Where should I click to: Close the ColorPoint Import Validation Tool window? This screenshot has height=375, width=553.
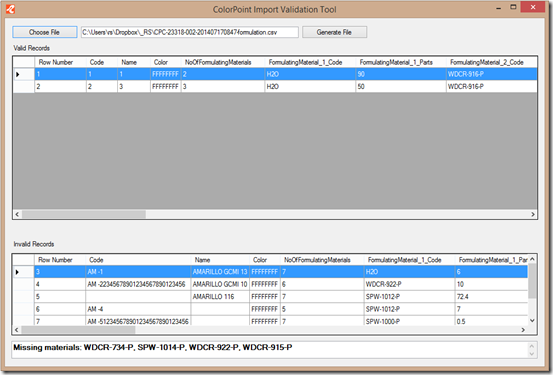(x=533, y=7)
